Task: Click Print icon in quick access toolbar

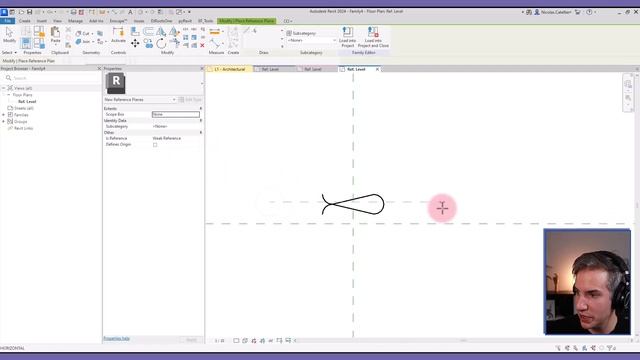Action: pos(73,12)
